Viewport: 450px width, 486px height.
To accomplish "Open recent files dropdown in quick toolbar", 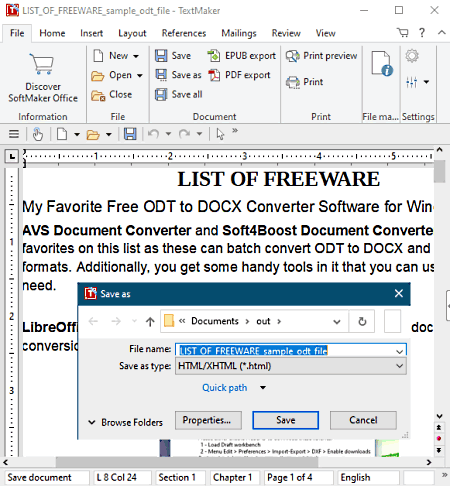I will pos(109,135).
